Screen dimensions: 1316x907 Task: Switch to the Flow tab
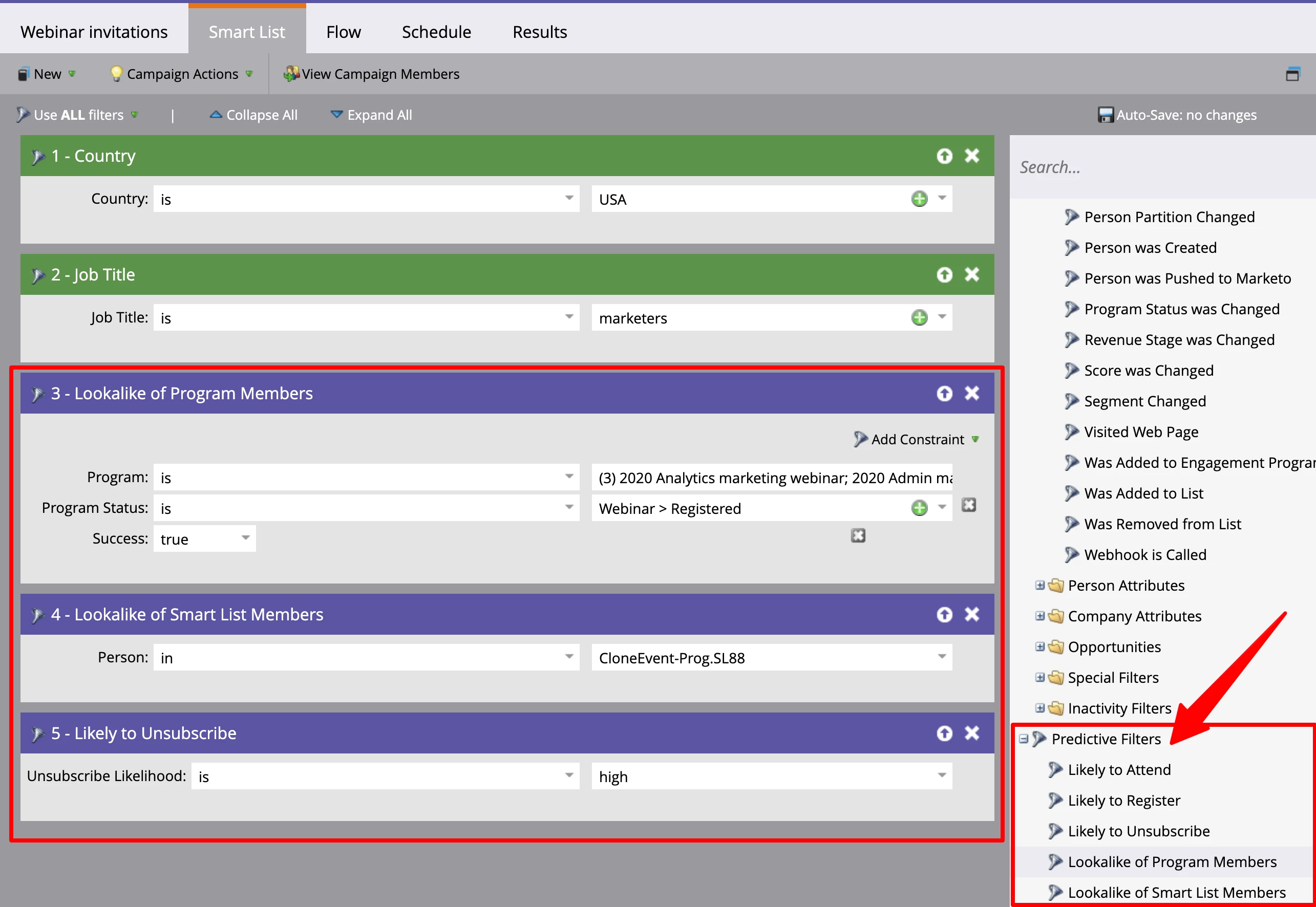[x=344, y=32]
